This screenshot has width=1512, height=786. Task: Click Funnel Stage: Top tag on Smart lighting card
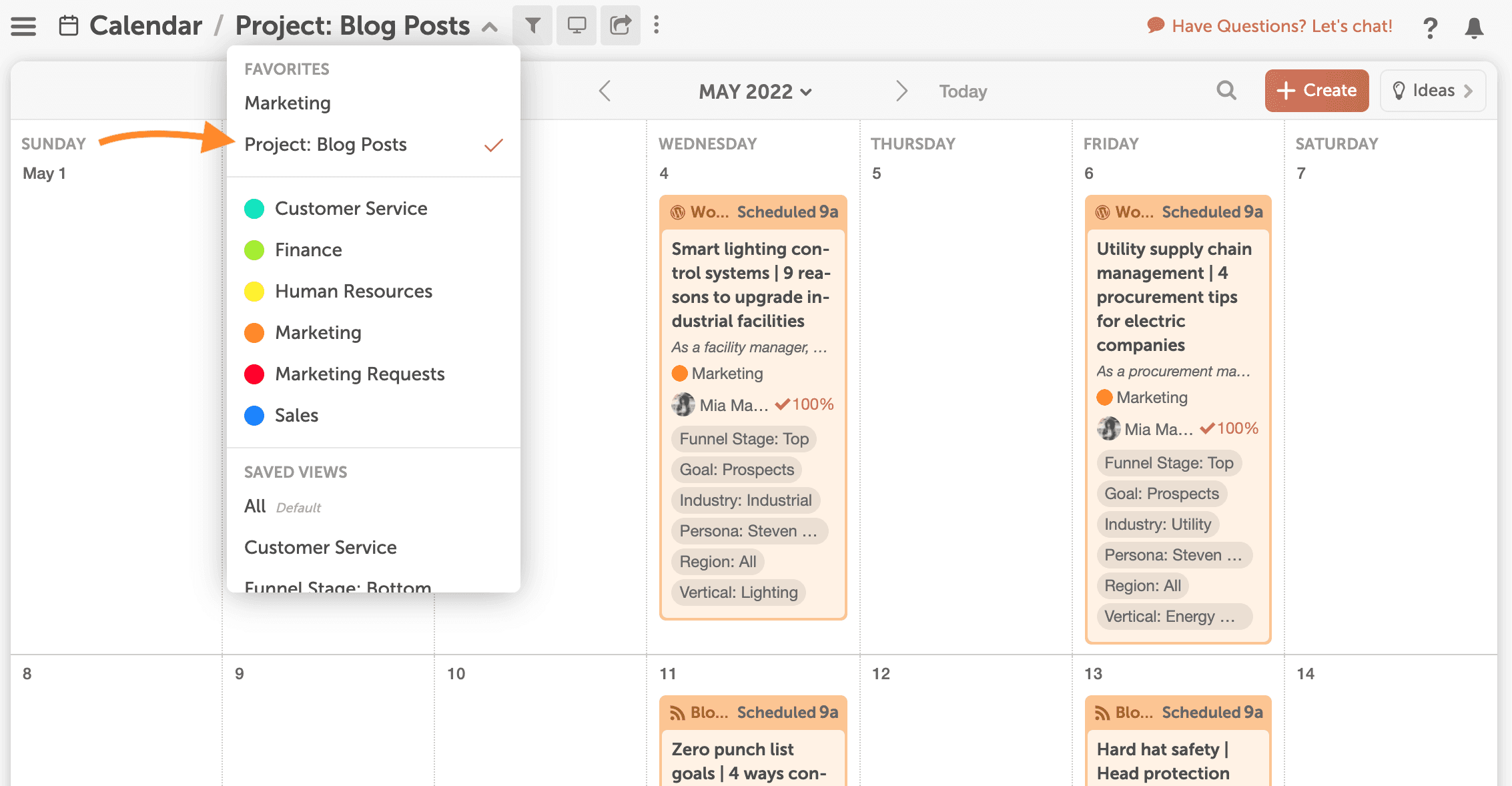[x=744, y=439]
